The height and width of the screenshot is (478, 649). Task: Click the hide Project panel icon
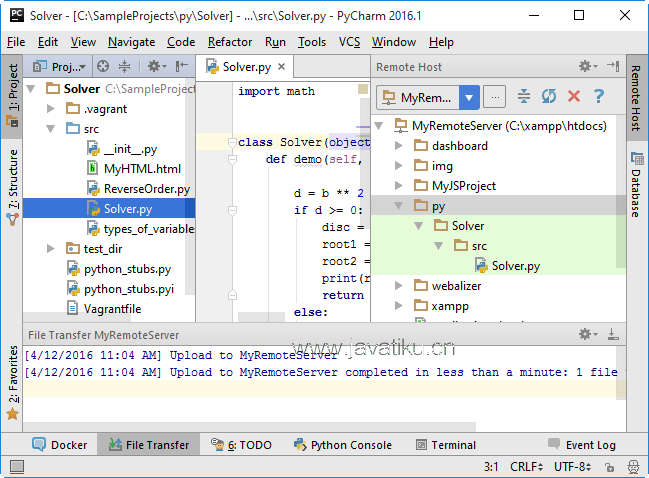coord(182,66)
